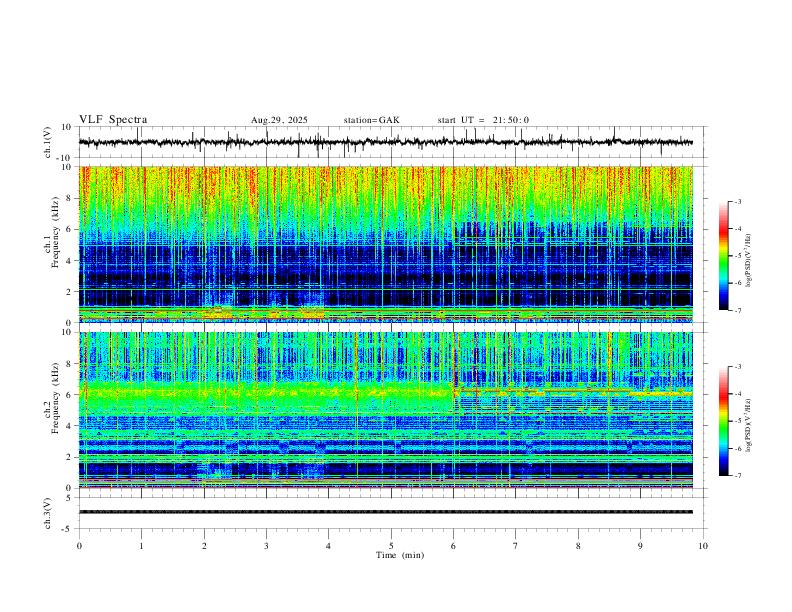
Task: Click the "VLF Spectra" title text
Action: pyautogui.click(x=113, y=120)
